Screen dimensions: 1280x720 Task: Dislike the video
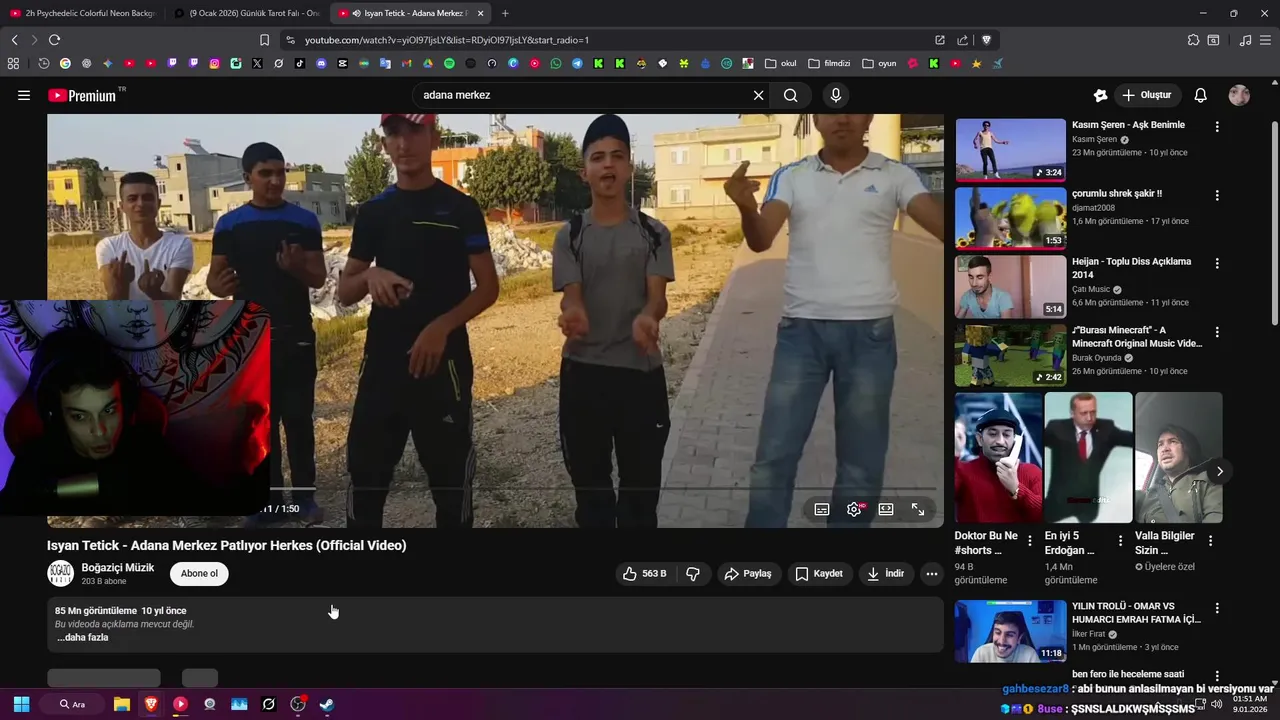[693, 574]
